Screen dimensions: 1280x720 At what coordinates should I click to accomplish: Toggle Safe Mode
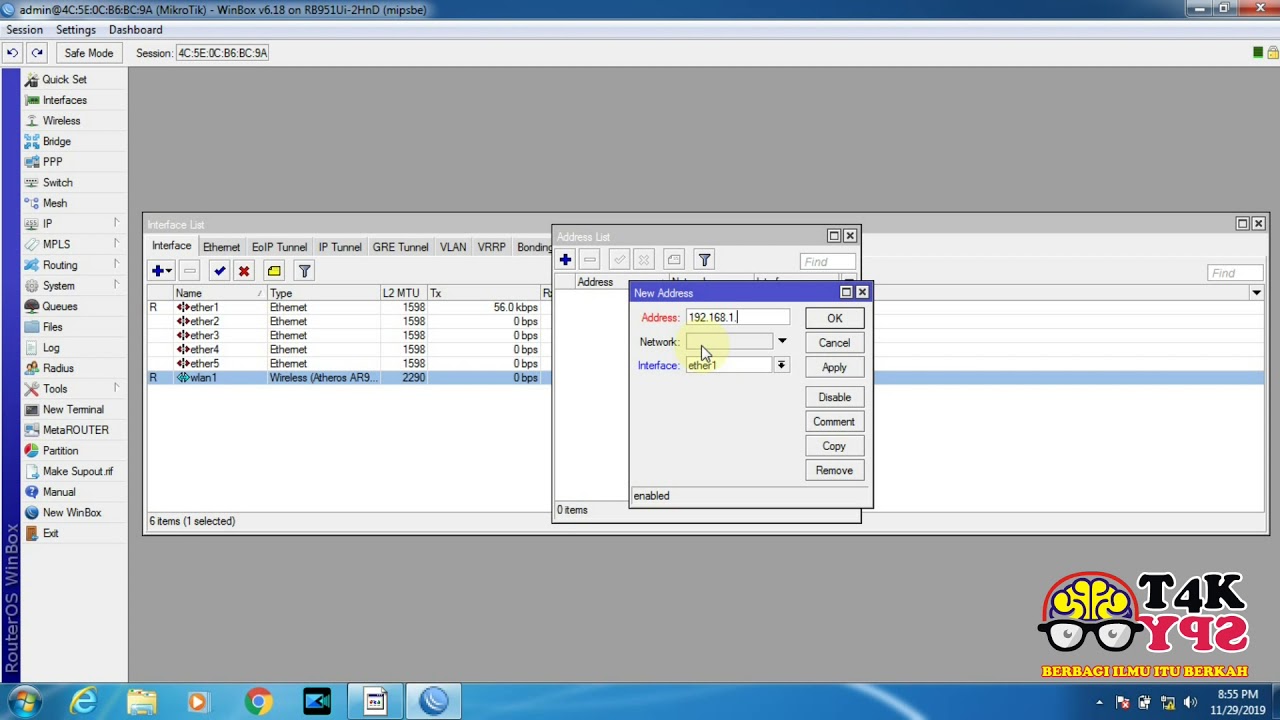[x=89, y=53]
